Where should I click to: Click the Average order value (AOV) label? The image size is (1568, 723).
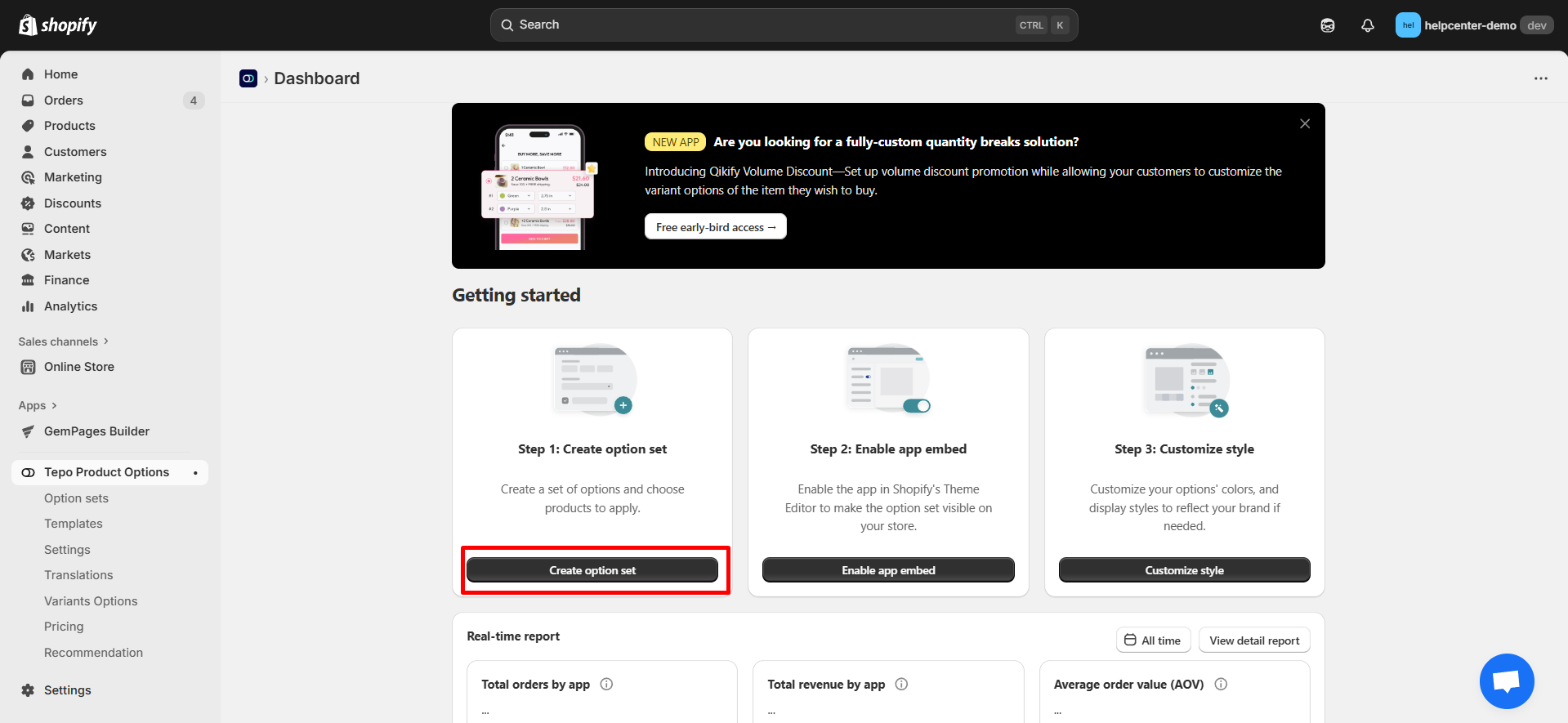point(1128,685)
